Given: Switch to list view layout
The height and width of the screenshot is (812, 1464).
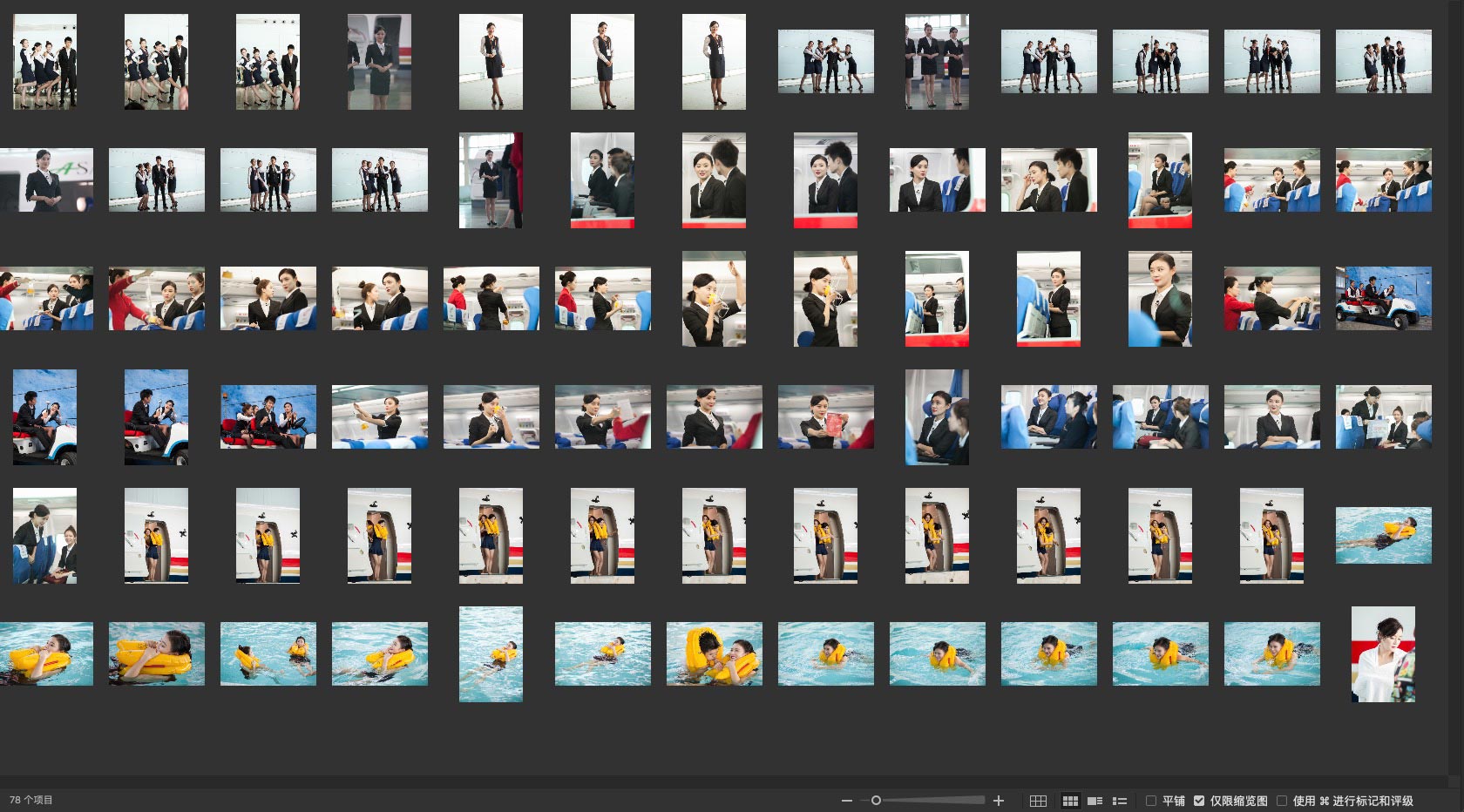Looking at the screenshot, I should pos(1120,801).
